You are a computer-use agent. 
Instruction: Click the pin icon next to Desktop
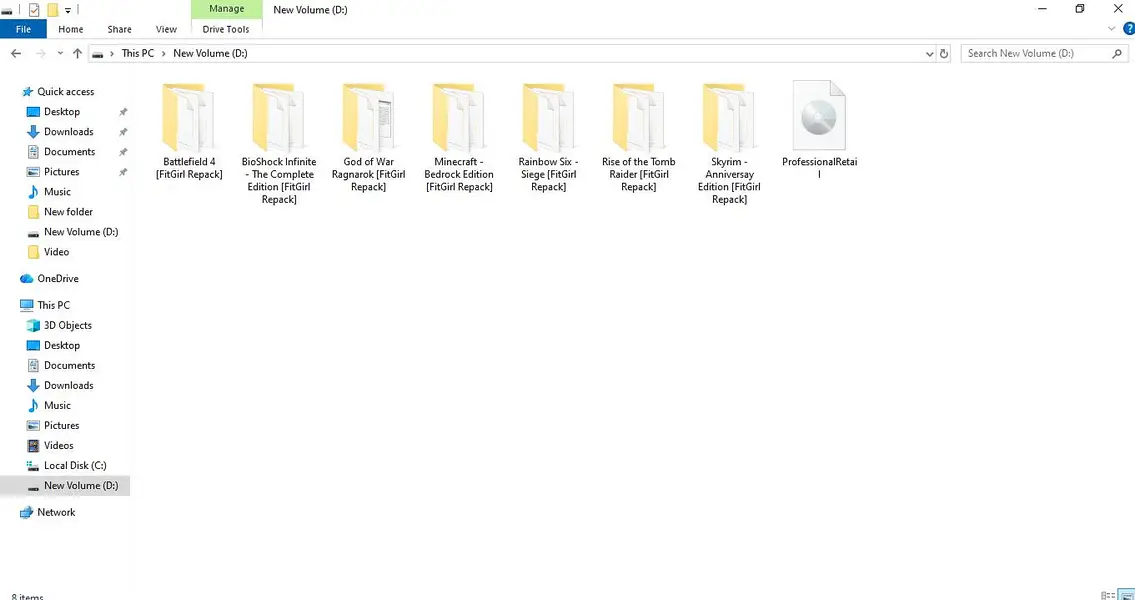(x=123, y=112)
